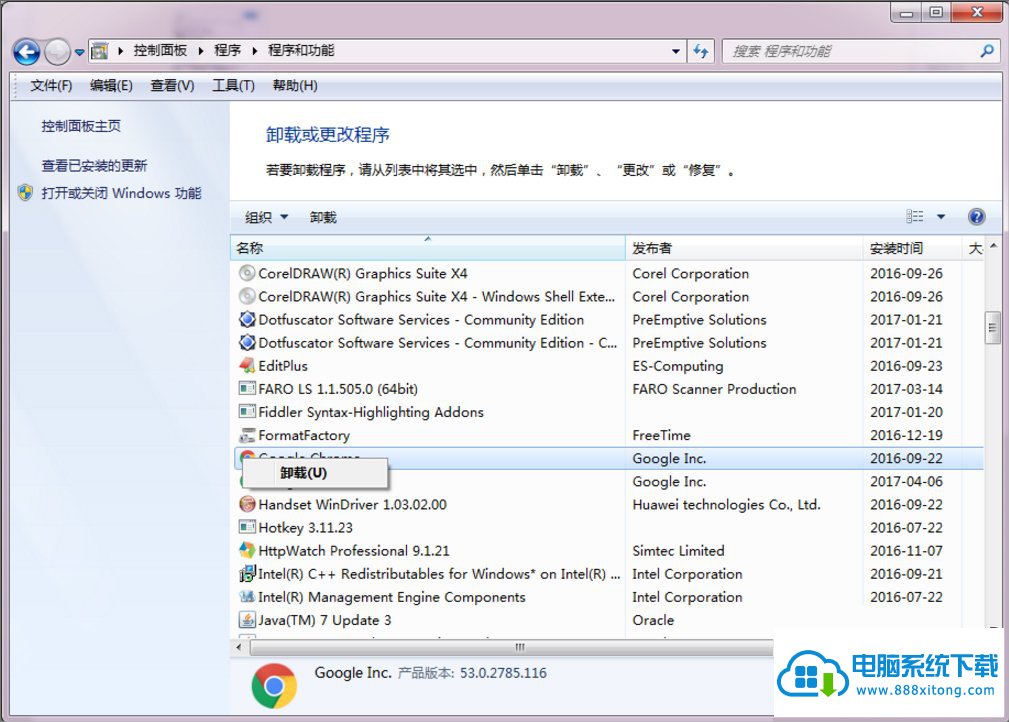
Task: Refresh the Programs and Features list
Action: [x=701, y=51]
